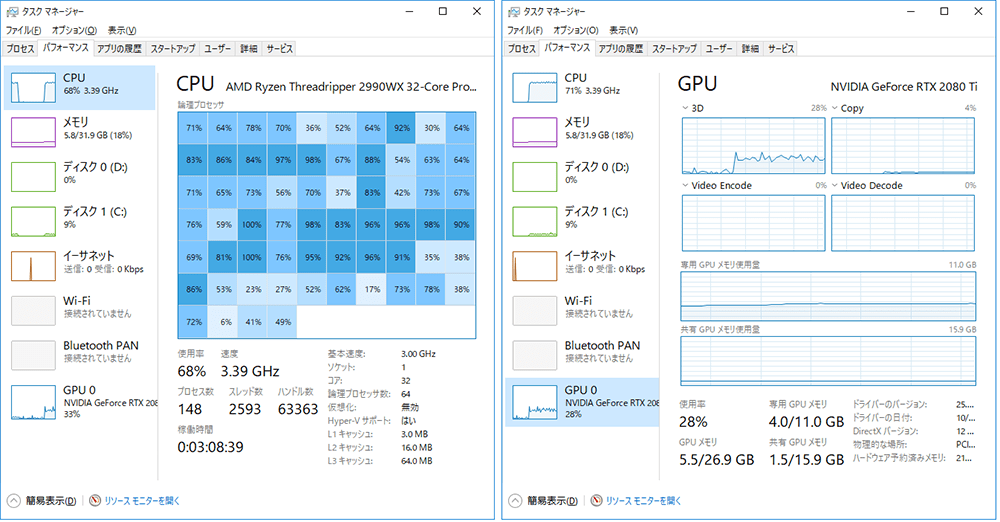Screen dimensions: 1000x522
Task: Open the Copy engine dropdown chevron
Action: pos(834,108)
